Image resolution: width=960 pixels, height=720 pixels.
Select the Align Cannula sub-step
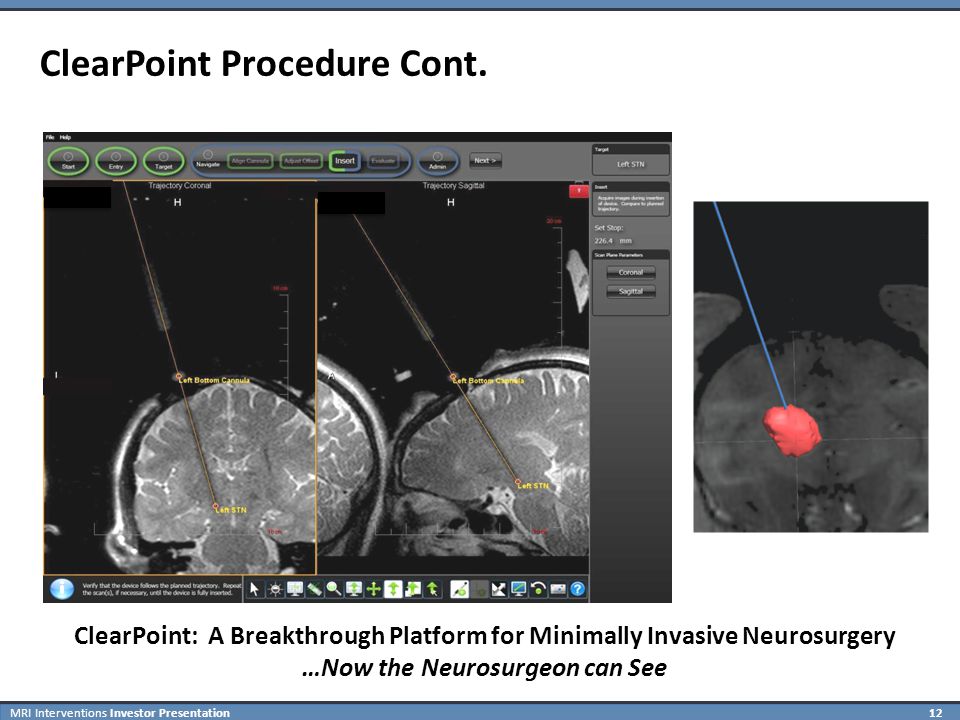(250, 161)
